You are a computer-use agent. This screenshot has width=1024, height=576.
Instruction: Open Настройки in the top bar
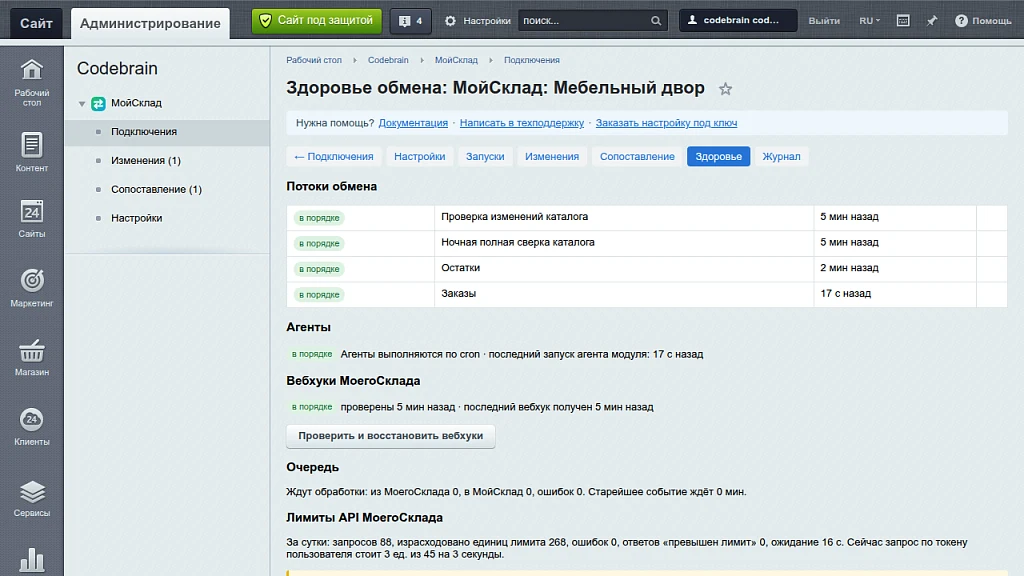478,21
